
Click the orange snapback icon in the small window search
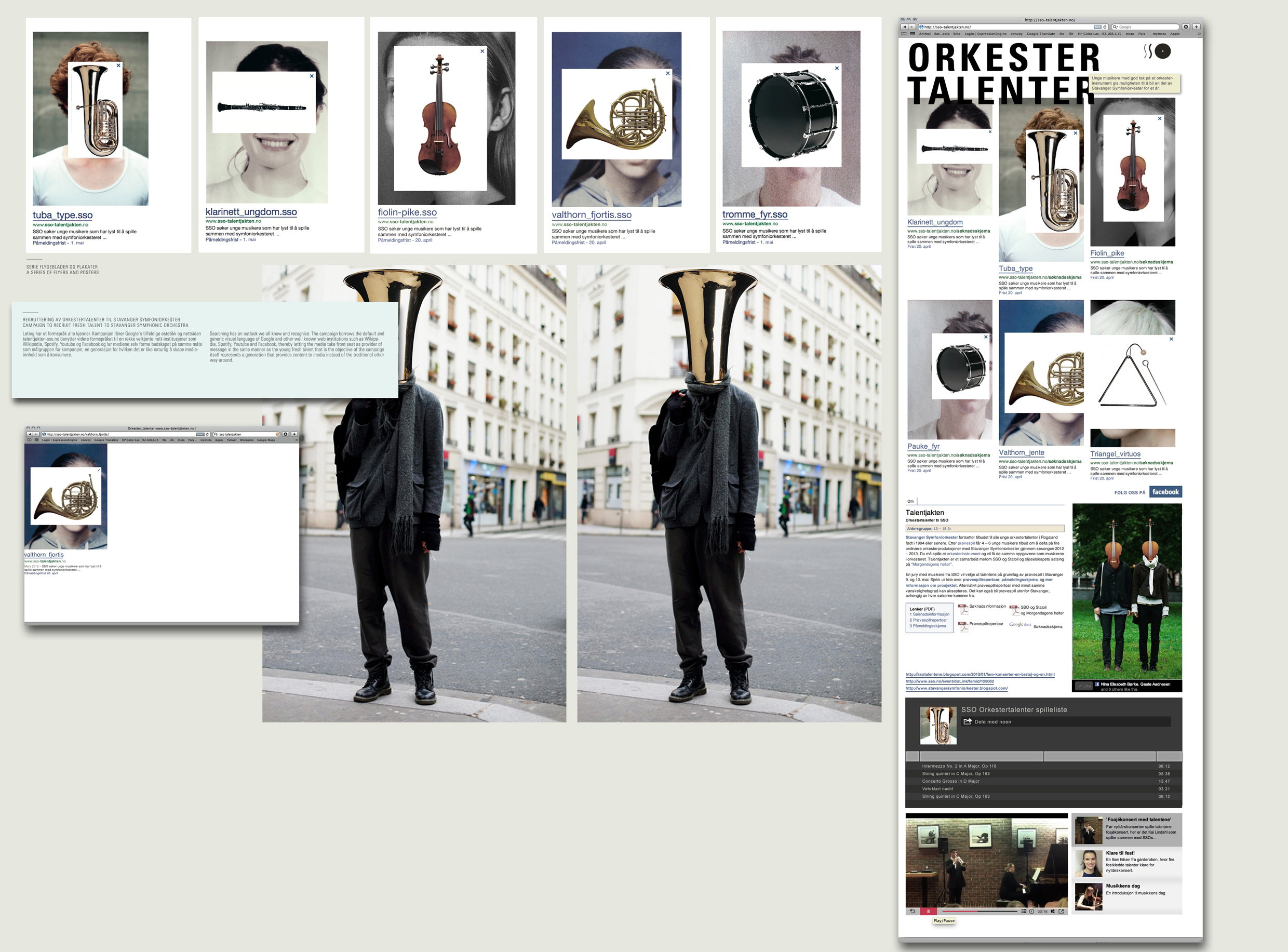point(277,435)
